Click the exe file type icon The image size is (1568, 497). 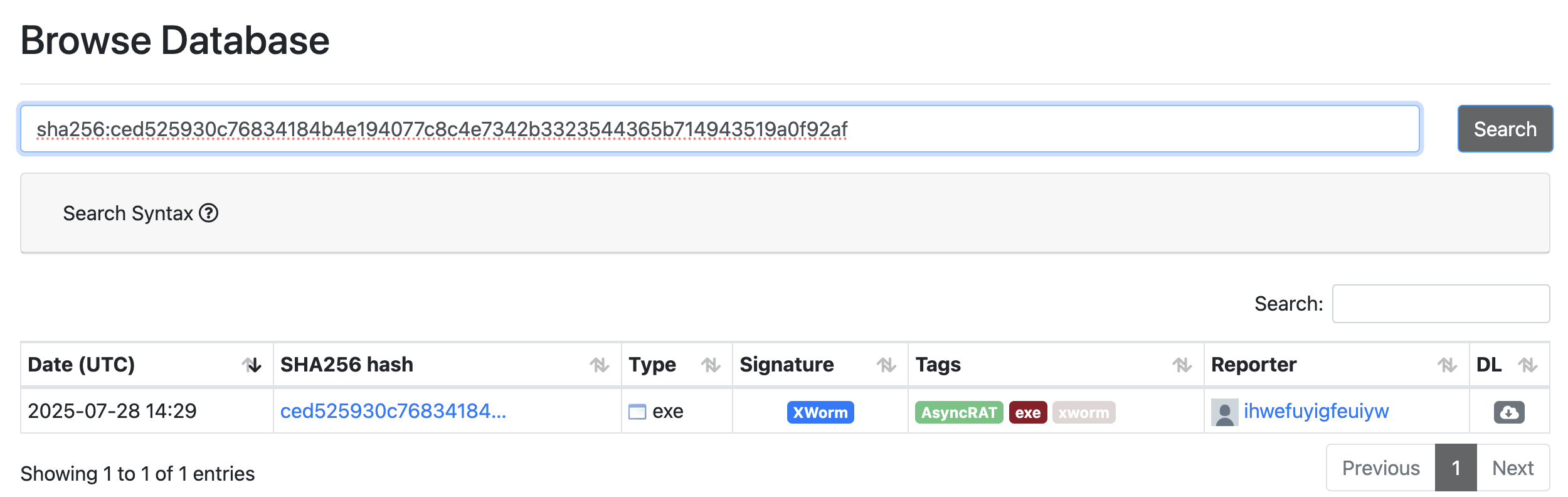(637, 412)
